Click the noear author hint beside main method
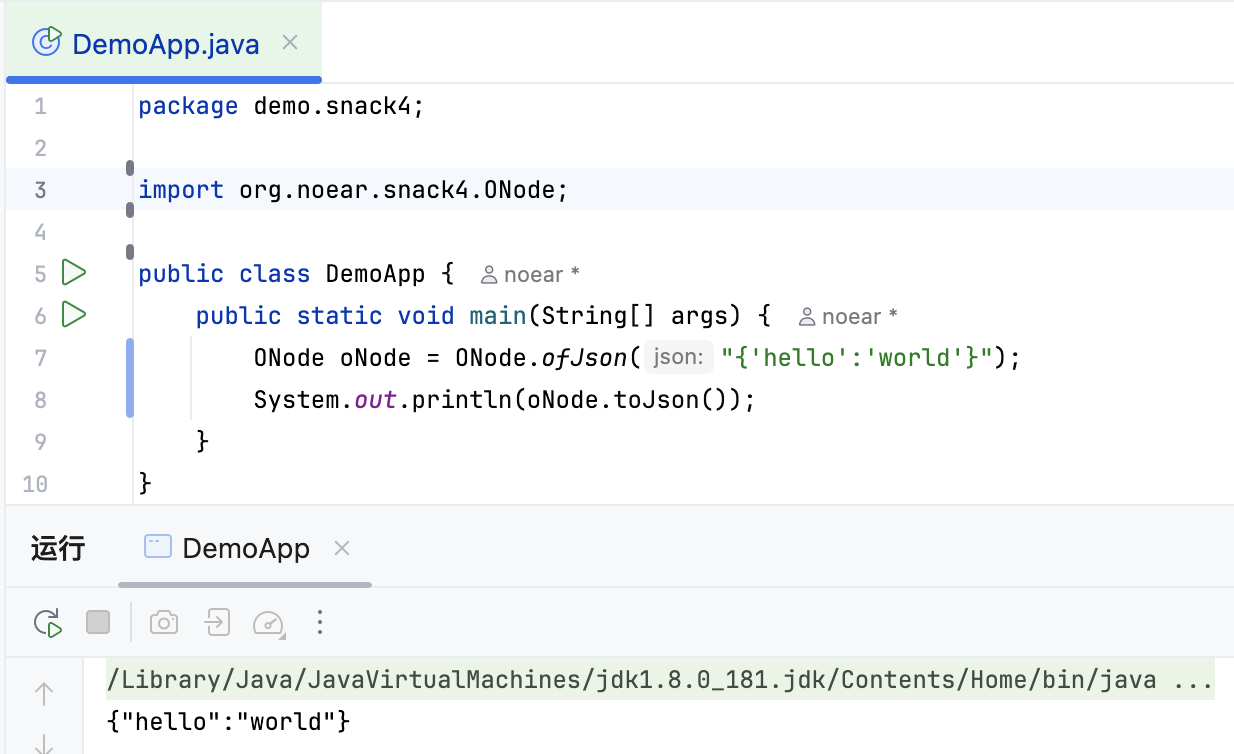 click(x=848, y=317)
